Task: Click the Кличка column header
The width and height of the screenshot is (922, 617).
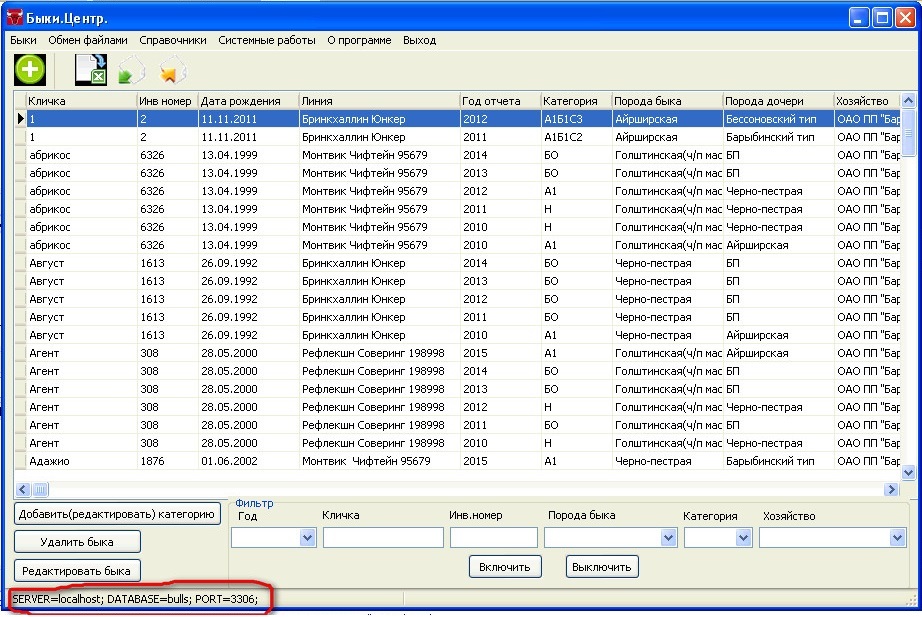Action: pyautogui.click(x=81, y=101)
